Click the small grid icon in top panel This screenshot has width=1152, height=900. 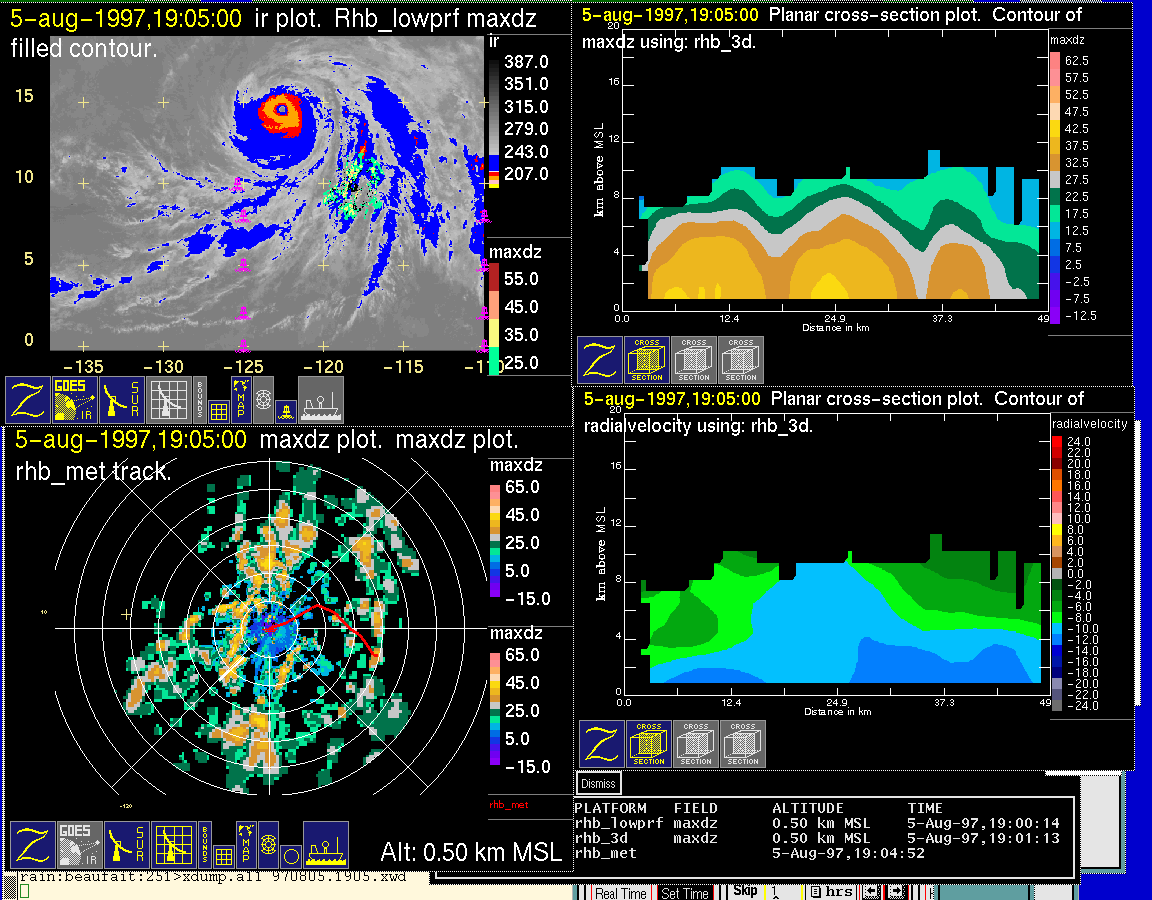(219, 409)
